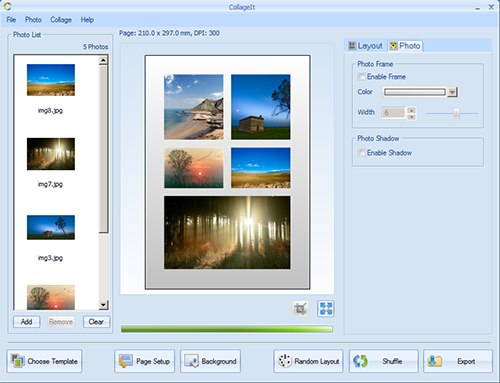Open the Help menu
500x383 pixels.
pos(87,20)
